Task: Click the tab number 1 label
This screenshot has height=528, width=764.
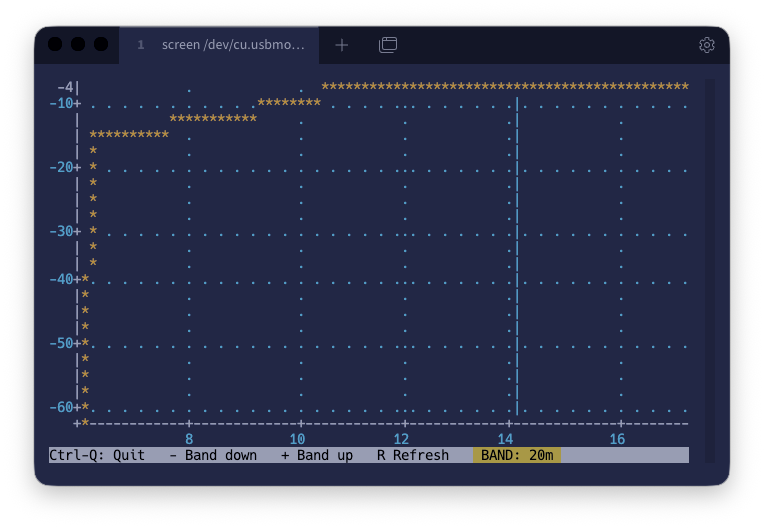Action: [141, 45]
